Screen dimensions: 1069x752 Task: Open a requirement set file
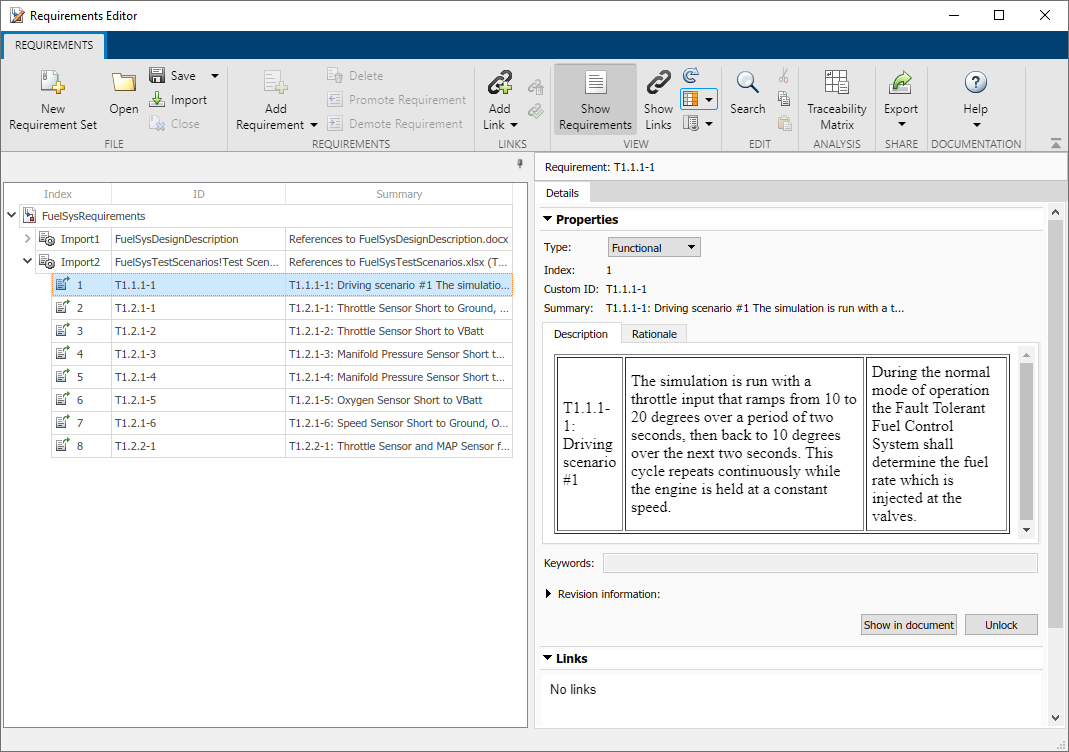click(x=124, y=92)
